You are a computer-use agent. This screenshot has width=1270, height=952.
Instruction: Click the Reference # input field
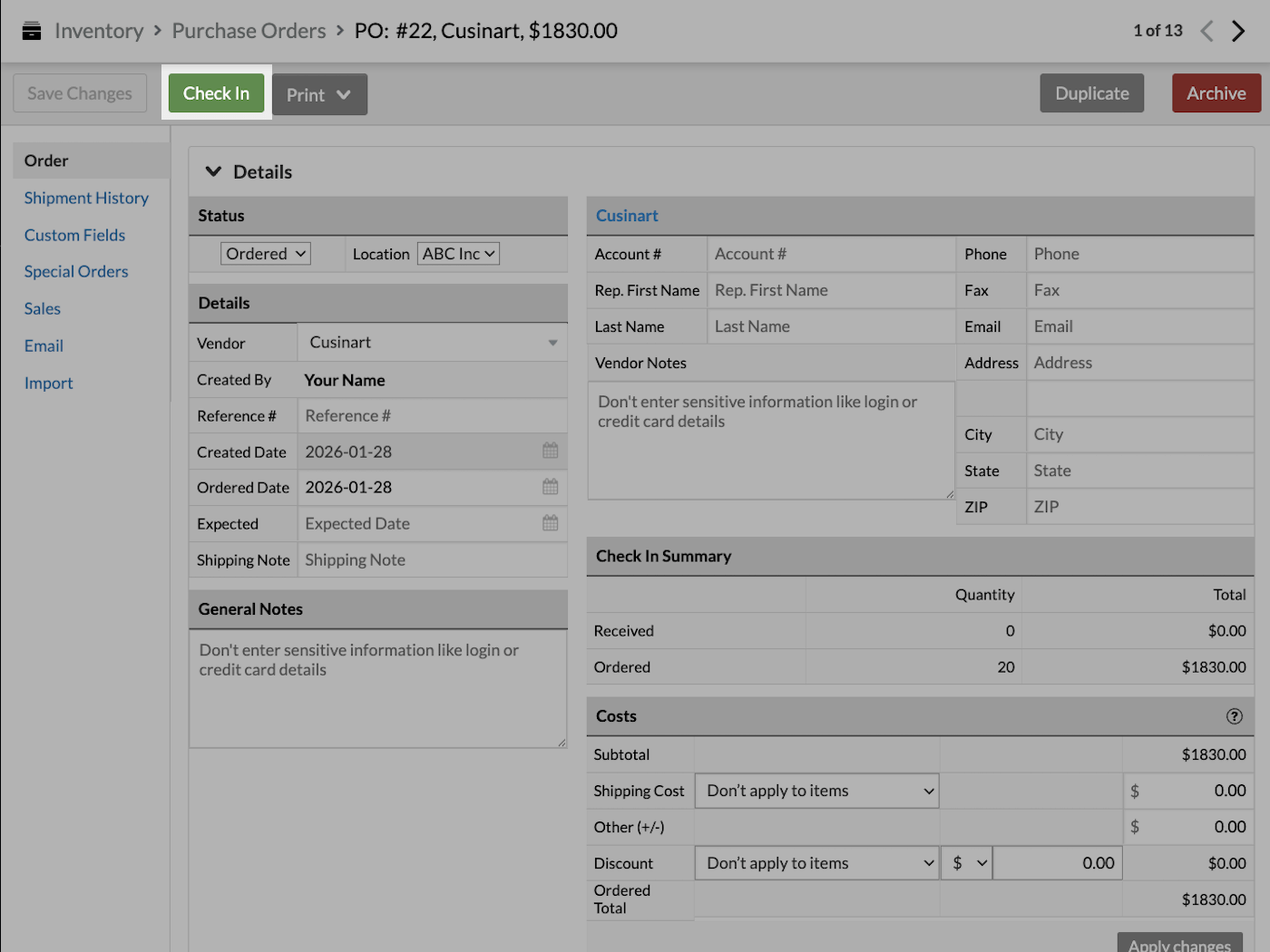[x=433, y=415]
